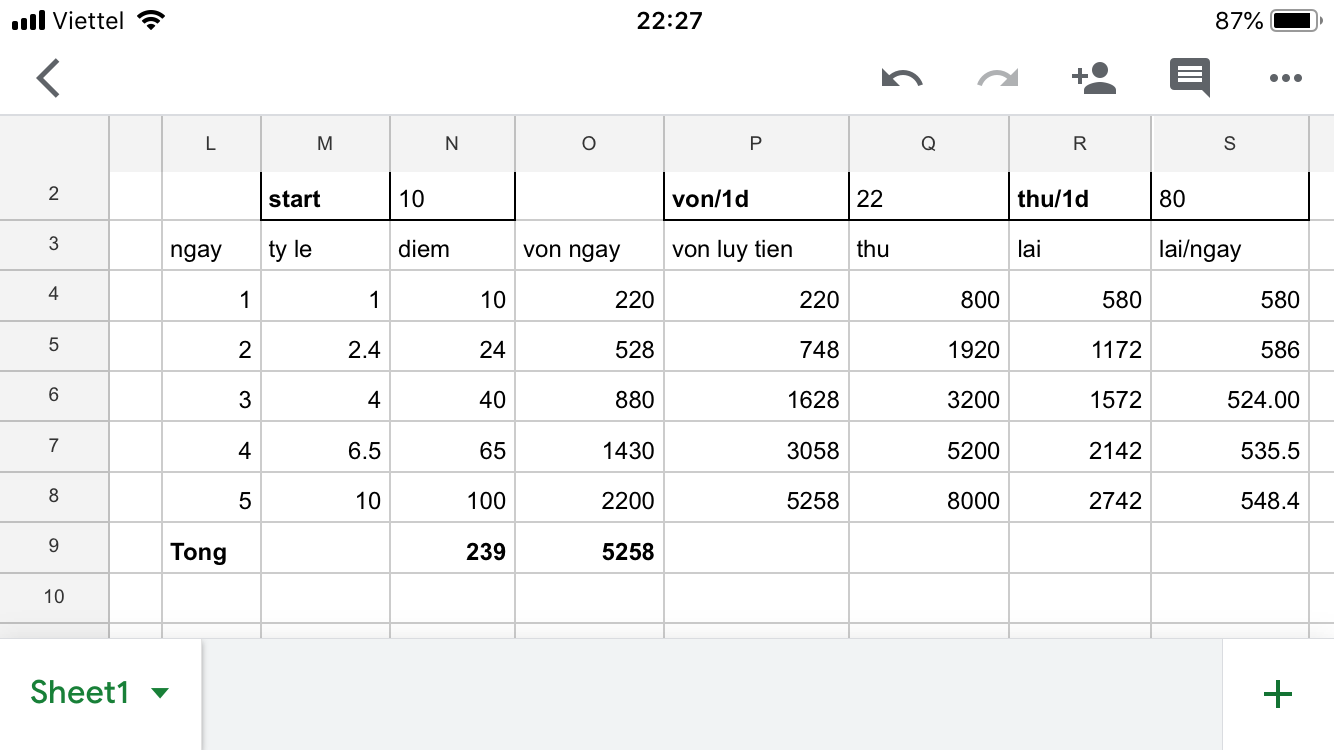Open the three-dot more menu
Viewport: 1334px width, 750px height.
tap(1285, 78)
